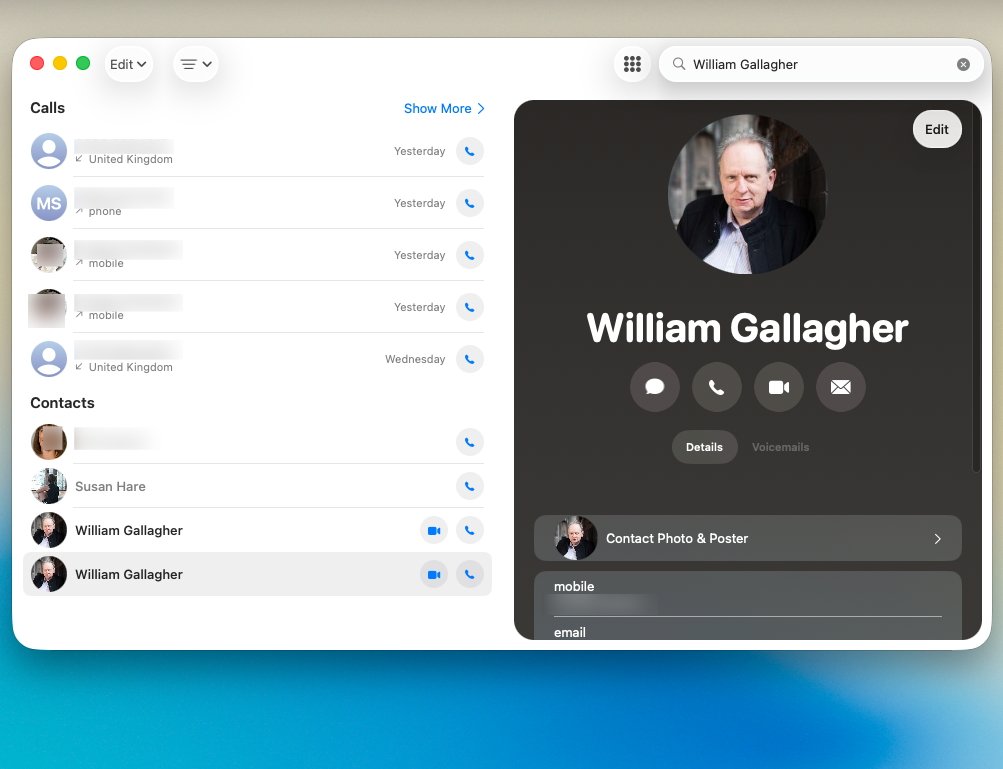Click in the William Gallagher search field

815,65
